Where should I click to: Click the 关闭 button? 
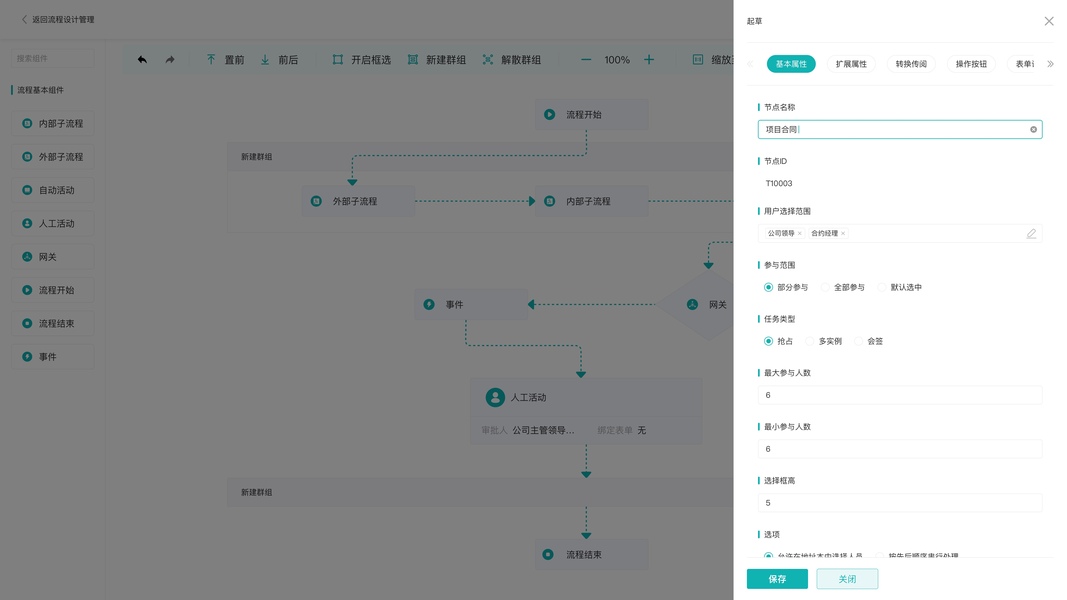click(847, 579)
